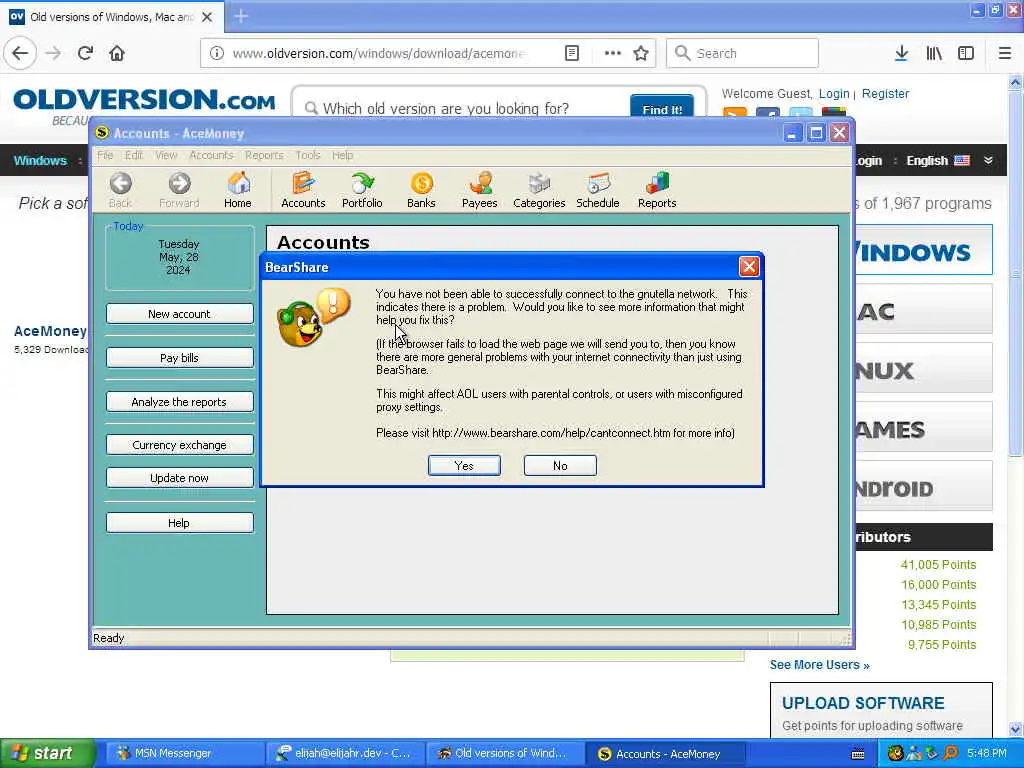This screenshot has width=1024, height=768.
Task: Click the Analyze the reports button
Action: click(180, 402)
